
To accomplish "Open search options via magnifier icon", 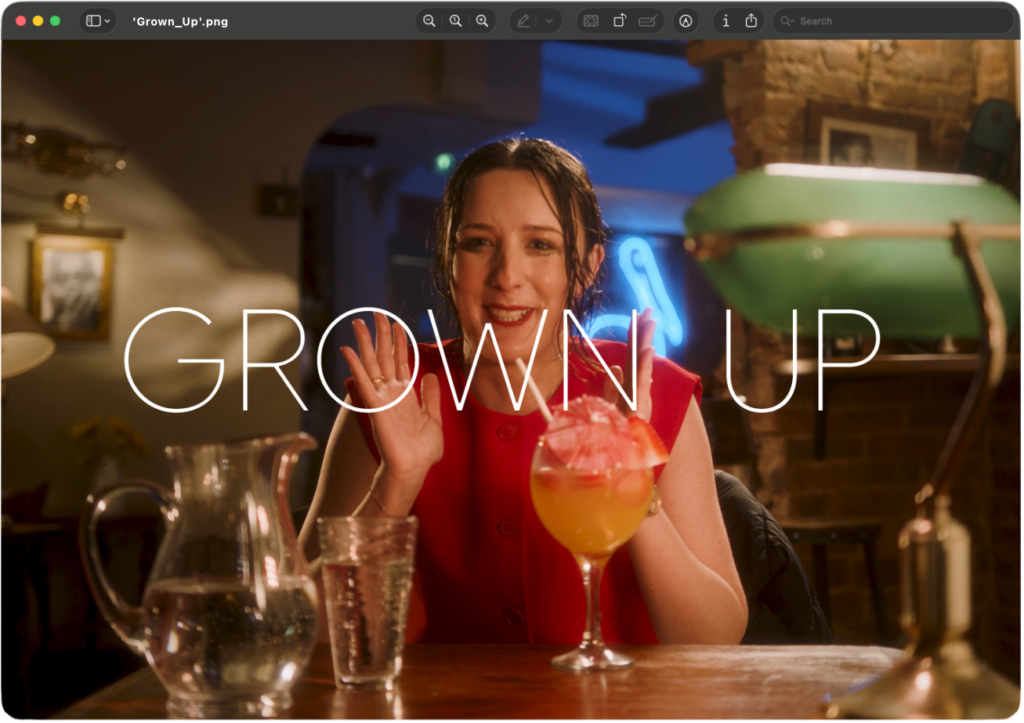I will (x=788, y=21).
